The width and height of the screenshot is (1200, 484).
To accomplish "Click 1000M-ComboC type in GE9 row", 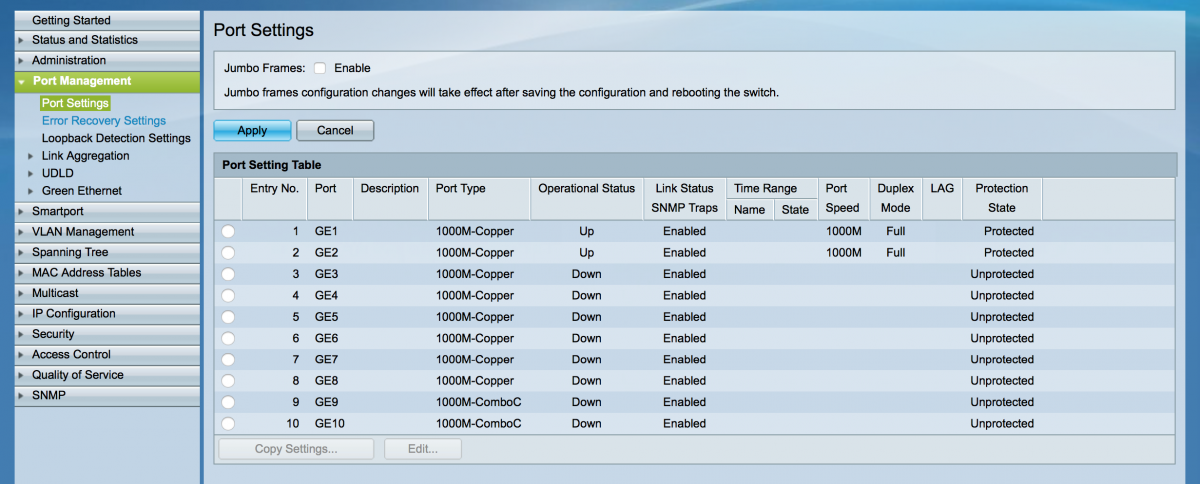I will click(478, 402).
